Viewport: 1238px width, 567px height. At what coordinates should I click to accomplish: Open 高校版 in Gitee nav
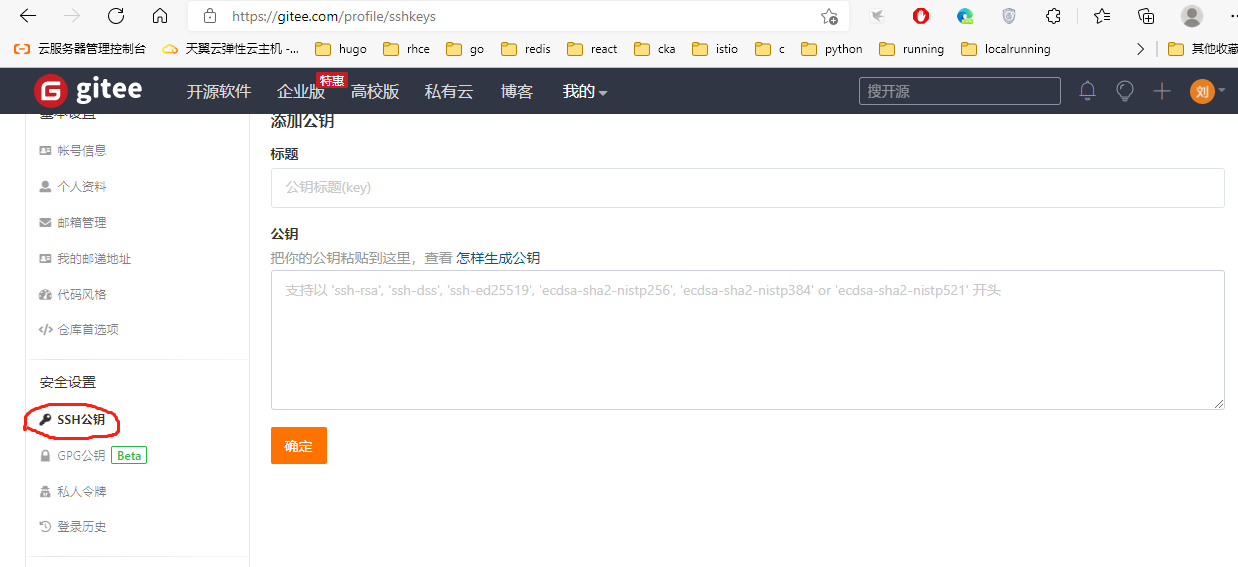pyautogui.click(x=375, y=91)
